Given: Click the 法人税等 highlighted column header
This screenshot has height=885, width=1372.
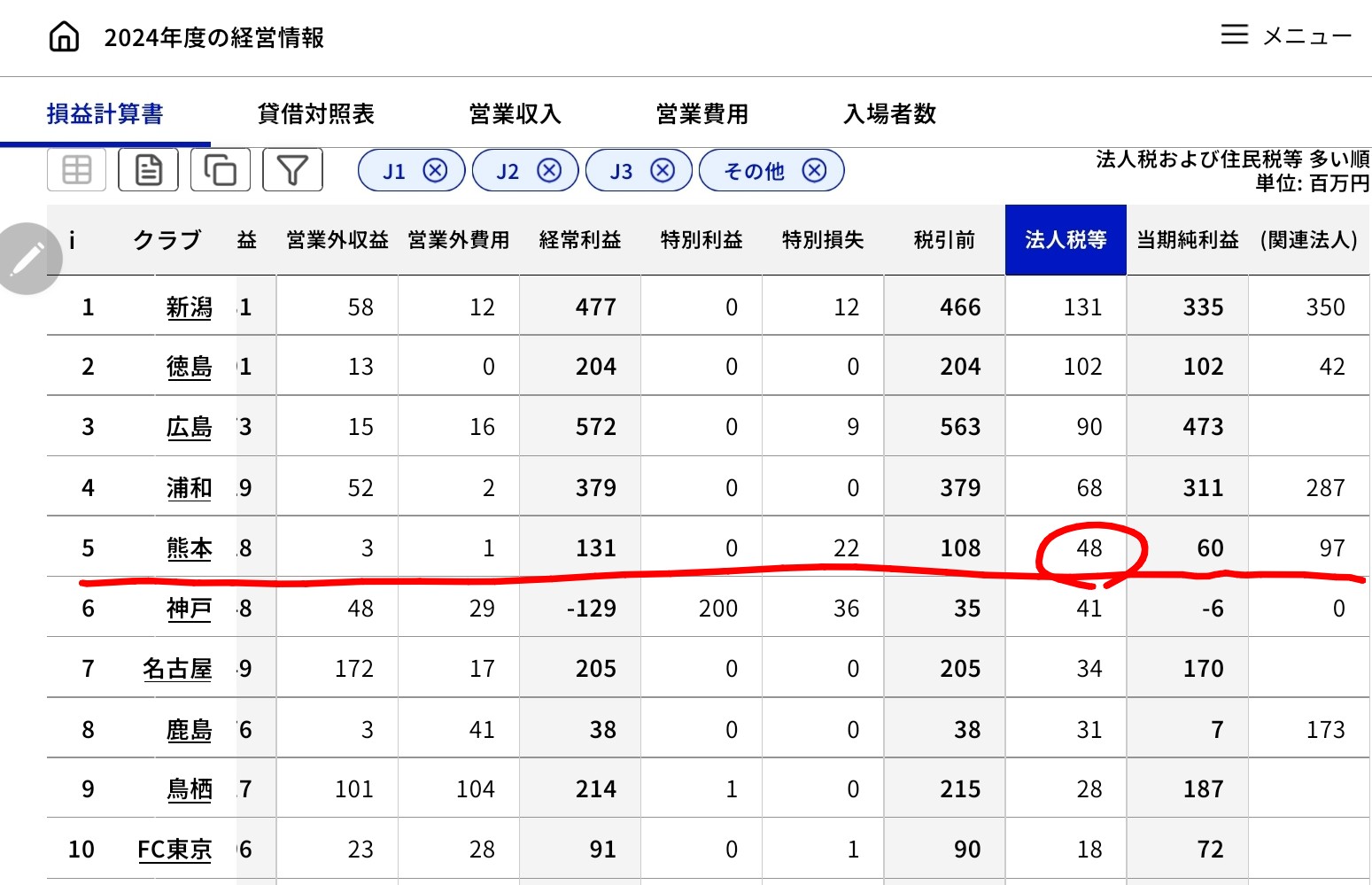Looking at the screenshot, I should pos(1066,240).
